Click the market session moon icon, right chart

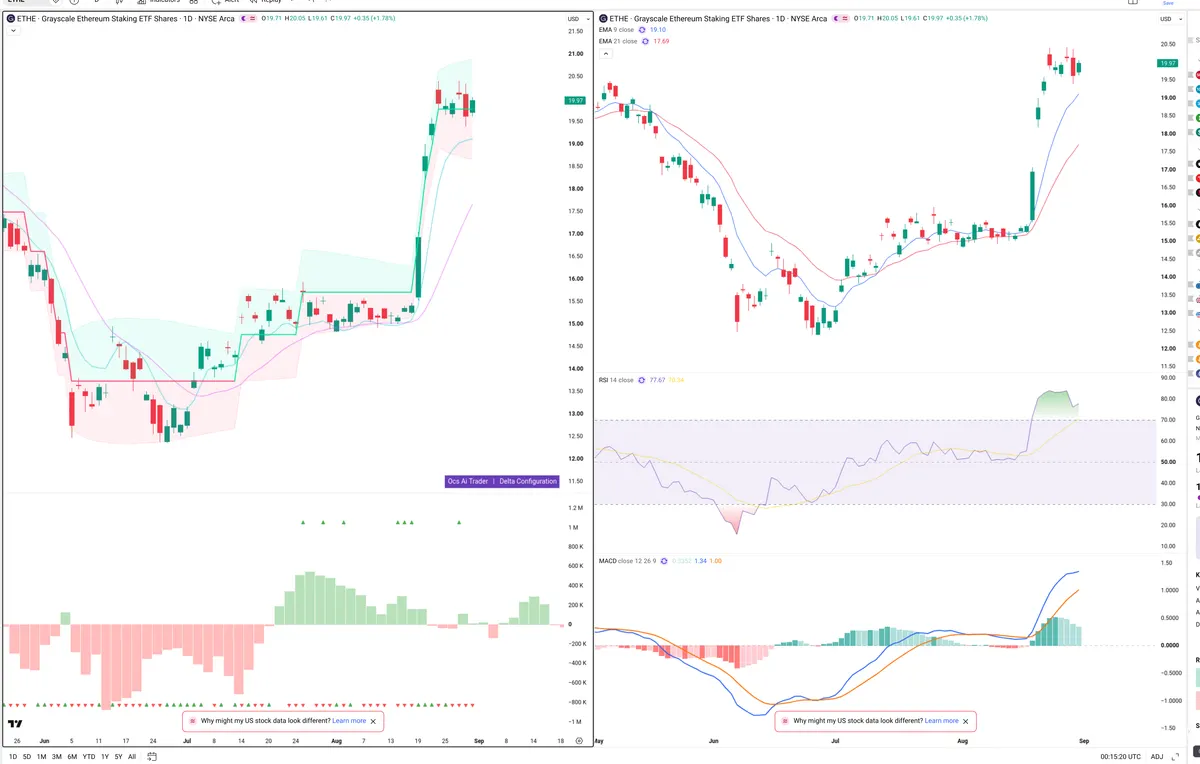pyautogui.click(x=836, y=19)
